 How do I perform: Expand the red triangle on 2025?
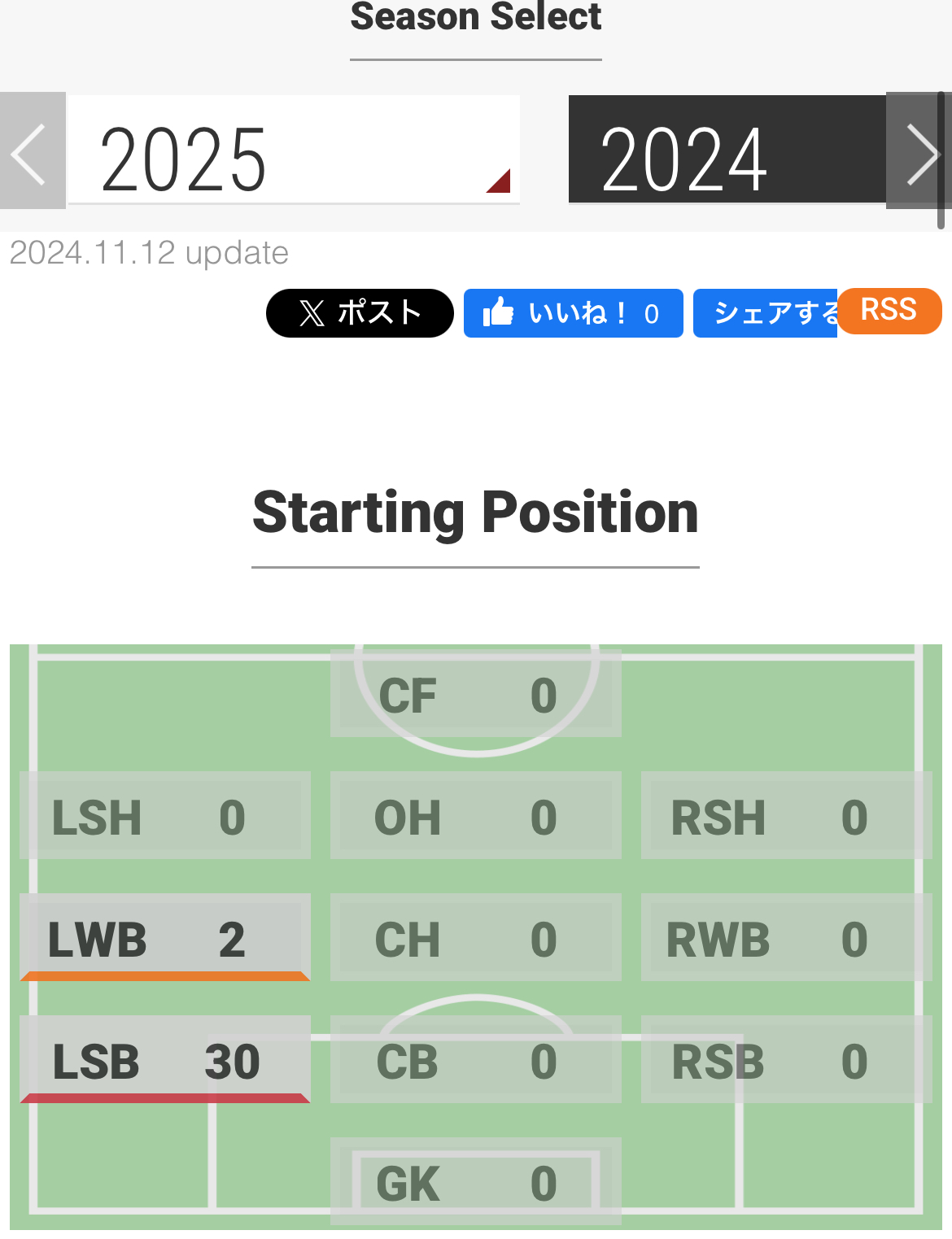pyautogui.click(x=501, y=182)
